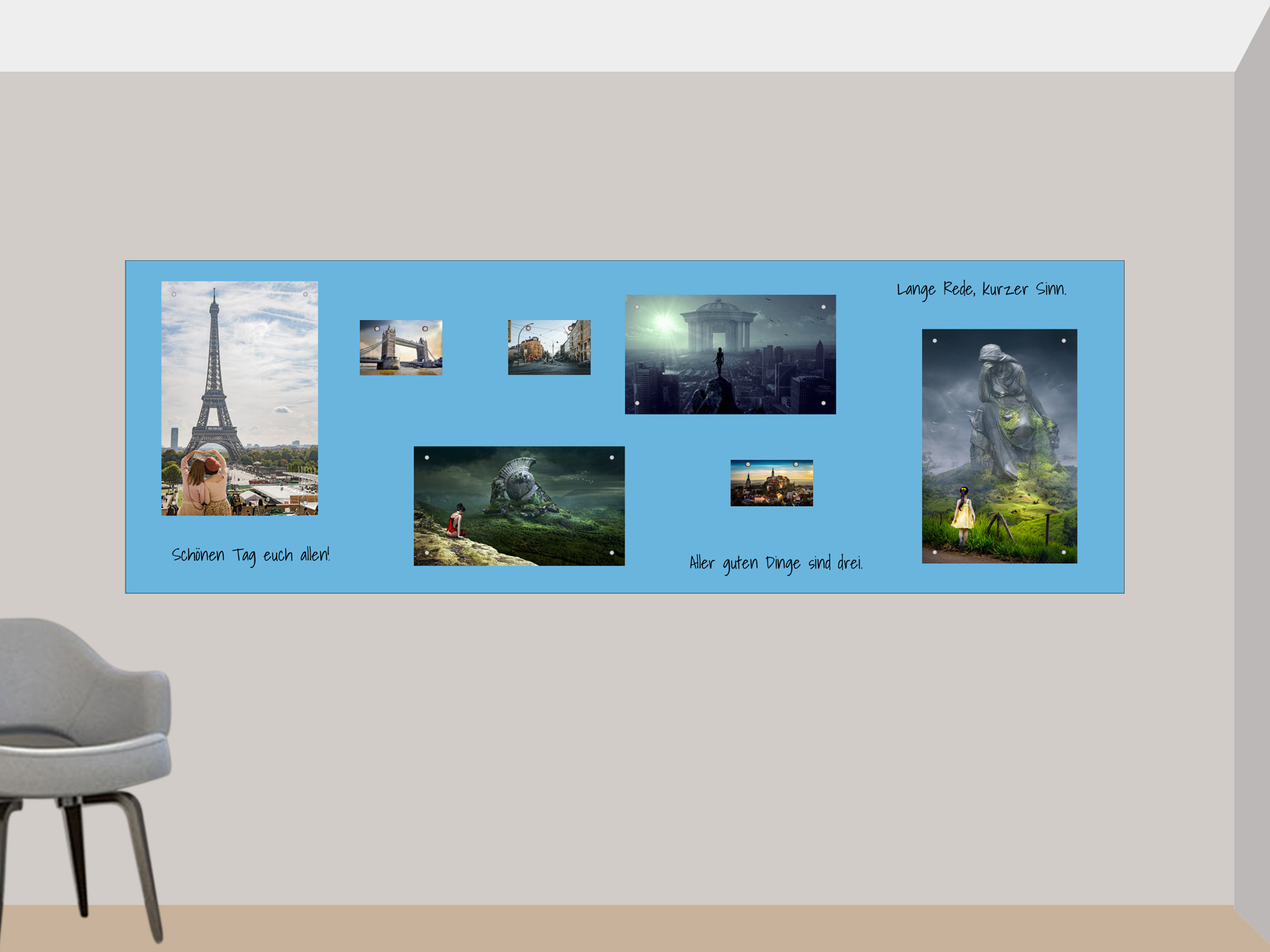Click the 'Aller guten Dinge sind drei.' text
Screen dimensions: 1270x952
pos(775,563)
